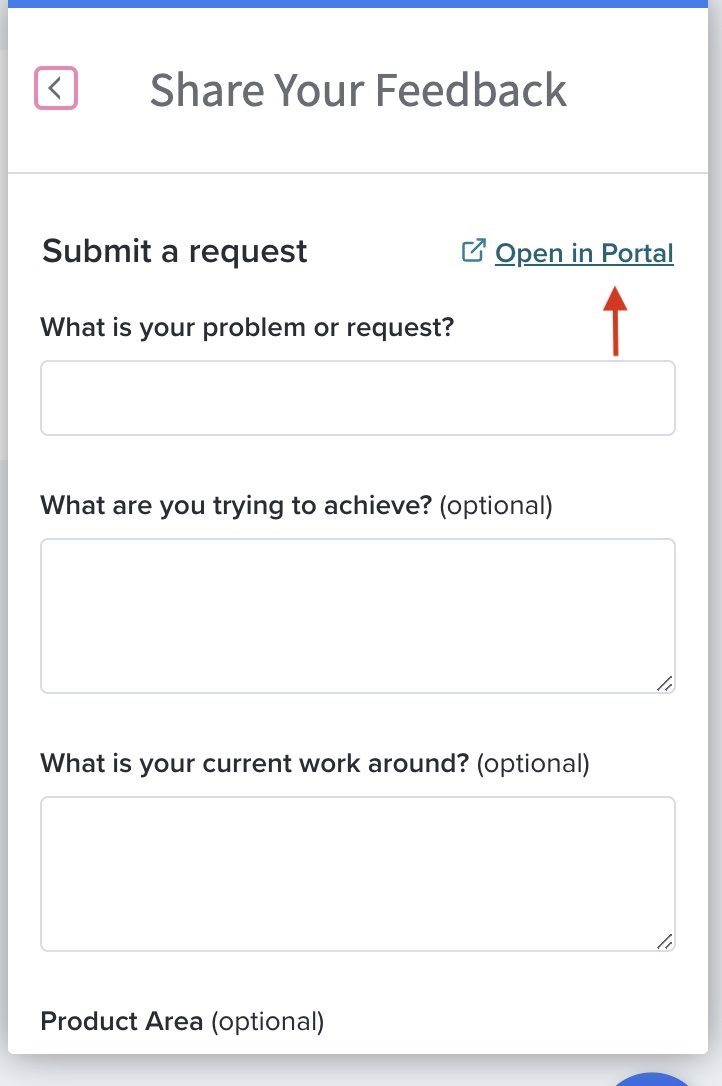Screen dimensions: 722x1086
Task: Select the What are you trying to achieve label
Action: (x=236, y=506)
